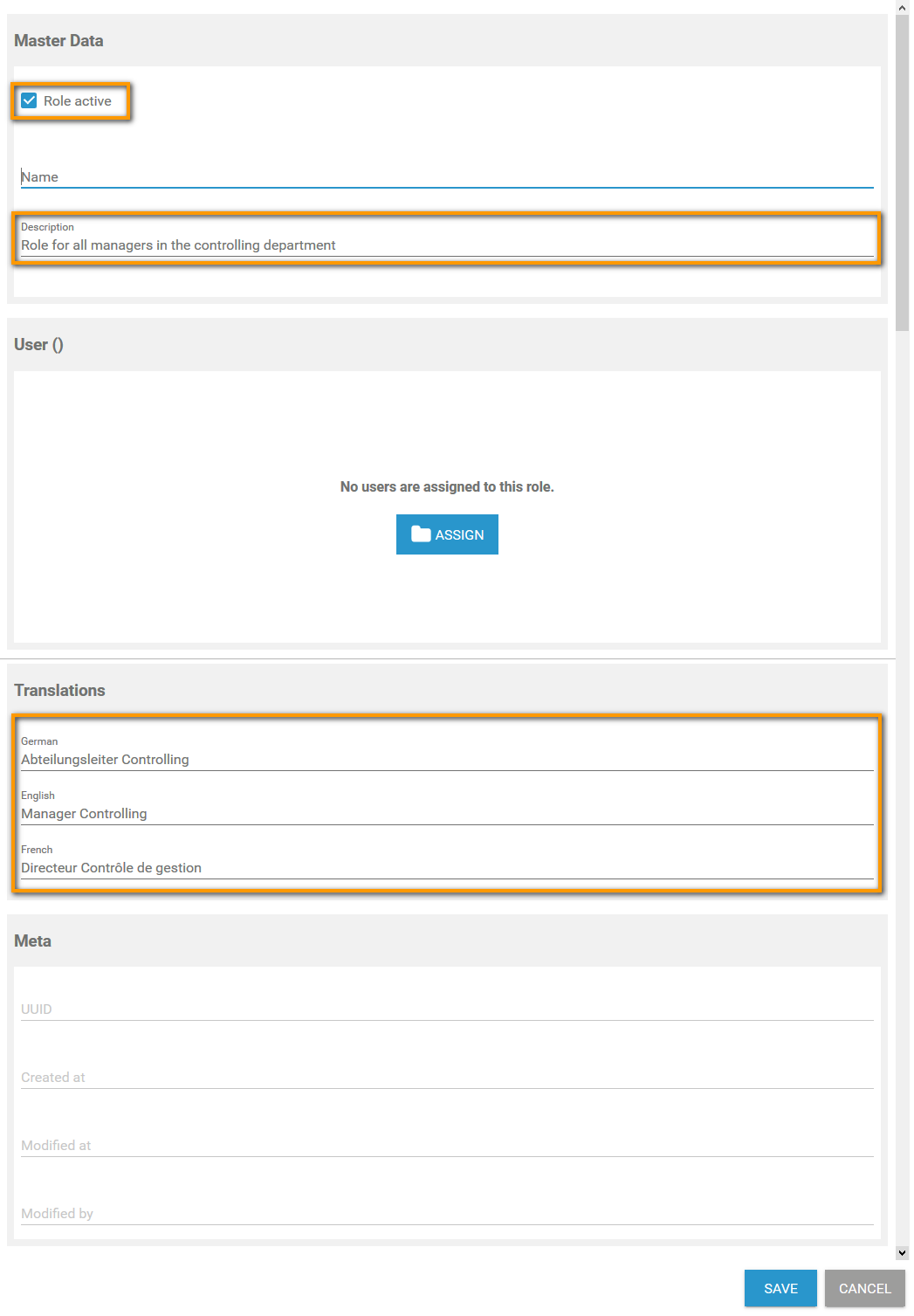The image size is (914, 1316).
Task: Cancel editing the role
Action: [864, 1288]
